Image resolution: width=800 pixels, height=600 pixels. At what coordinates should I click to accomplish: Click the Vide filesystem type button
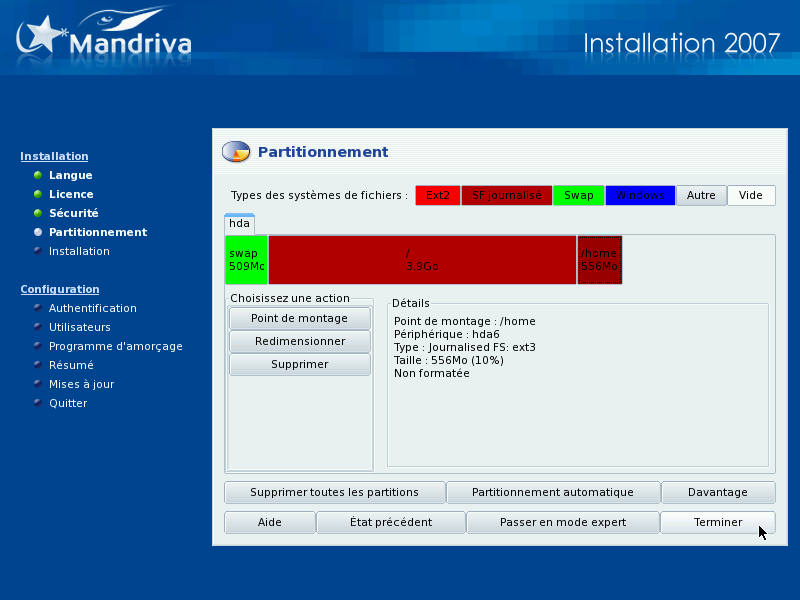click(751, 196)
